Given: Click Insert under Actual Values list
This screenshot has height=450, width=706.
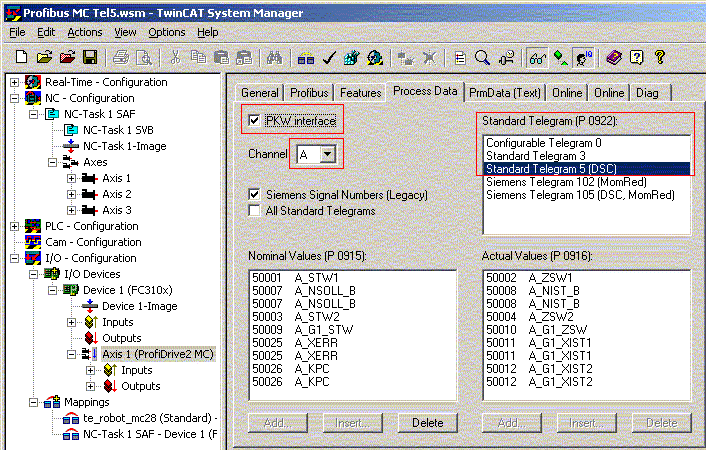Looking at the screenshot, I should tap(586, 423).
